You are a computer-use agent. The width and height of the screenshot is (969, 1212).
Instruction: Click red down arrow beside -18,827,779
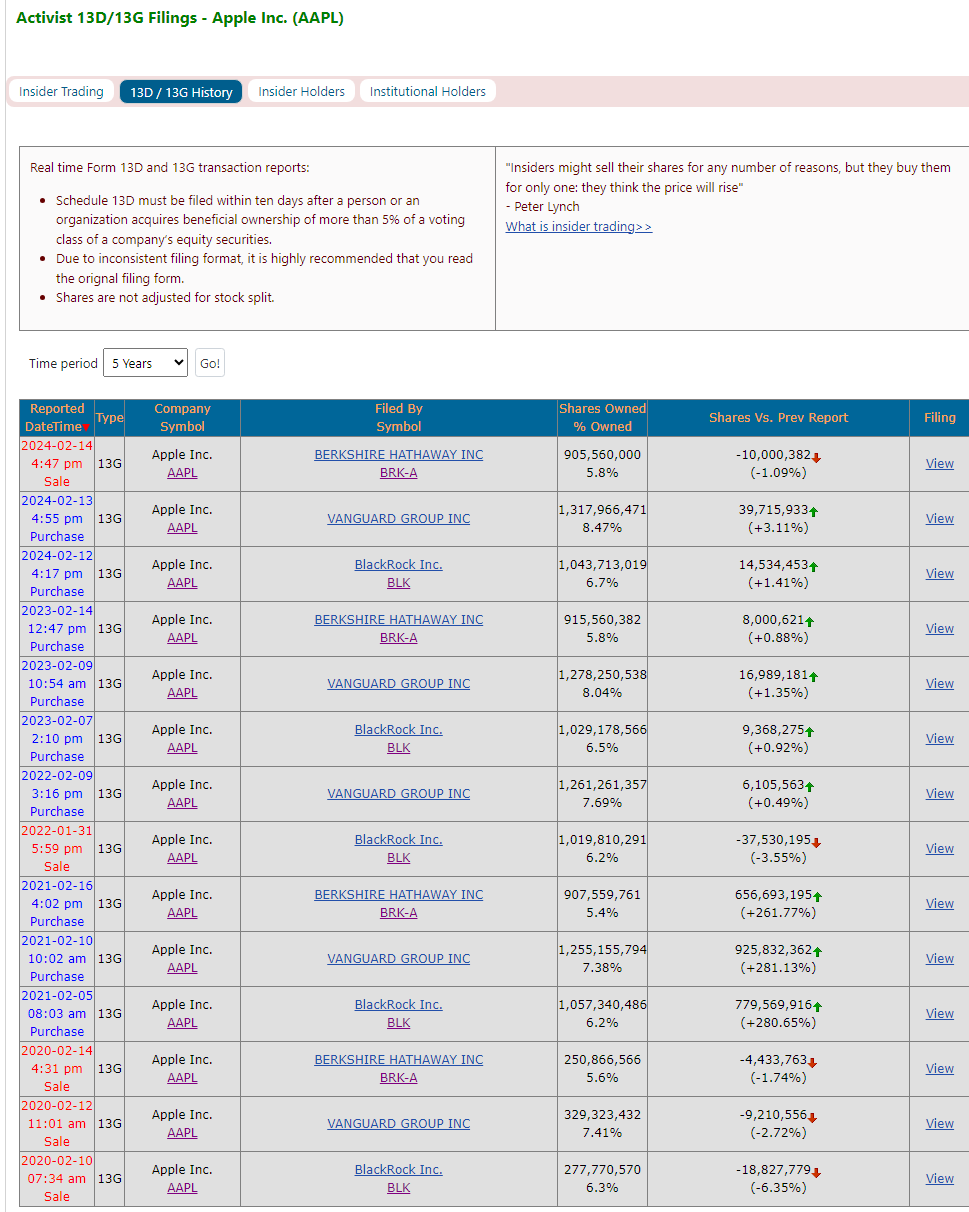[817, 1172]
